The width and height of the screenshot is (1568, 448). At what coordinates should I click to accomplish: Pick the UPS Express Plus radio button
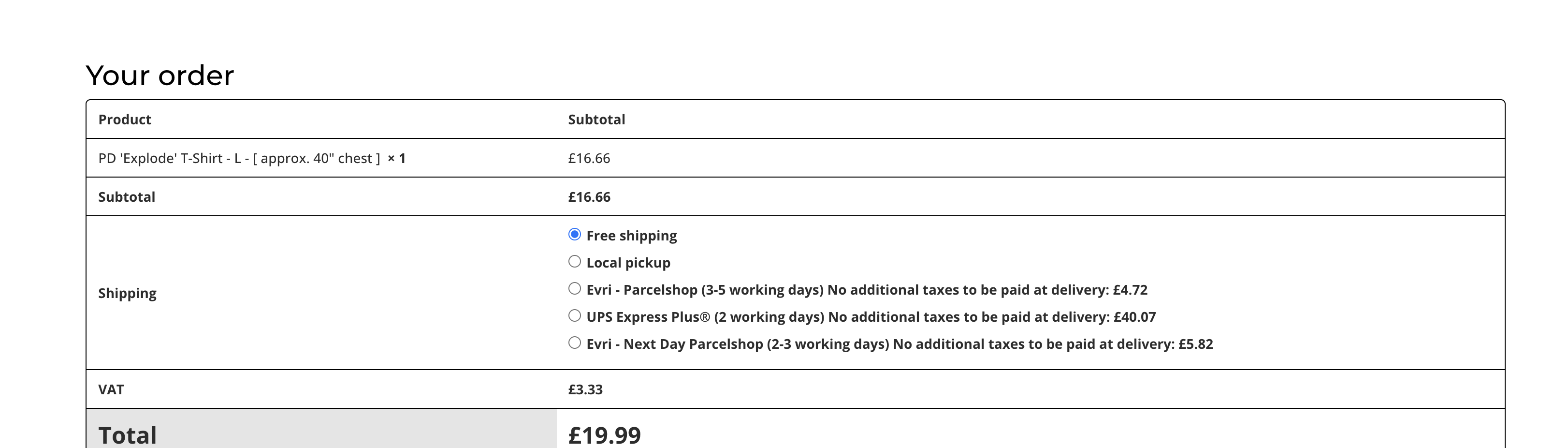pos(574,316)
